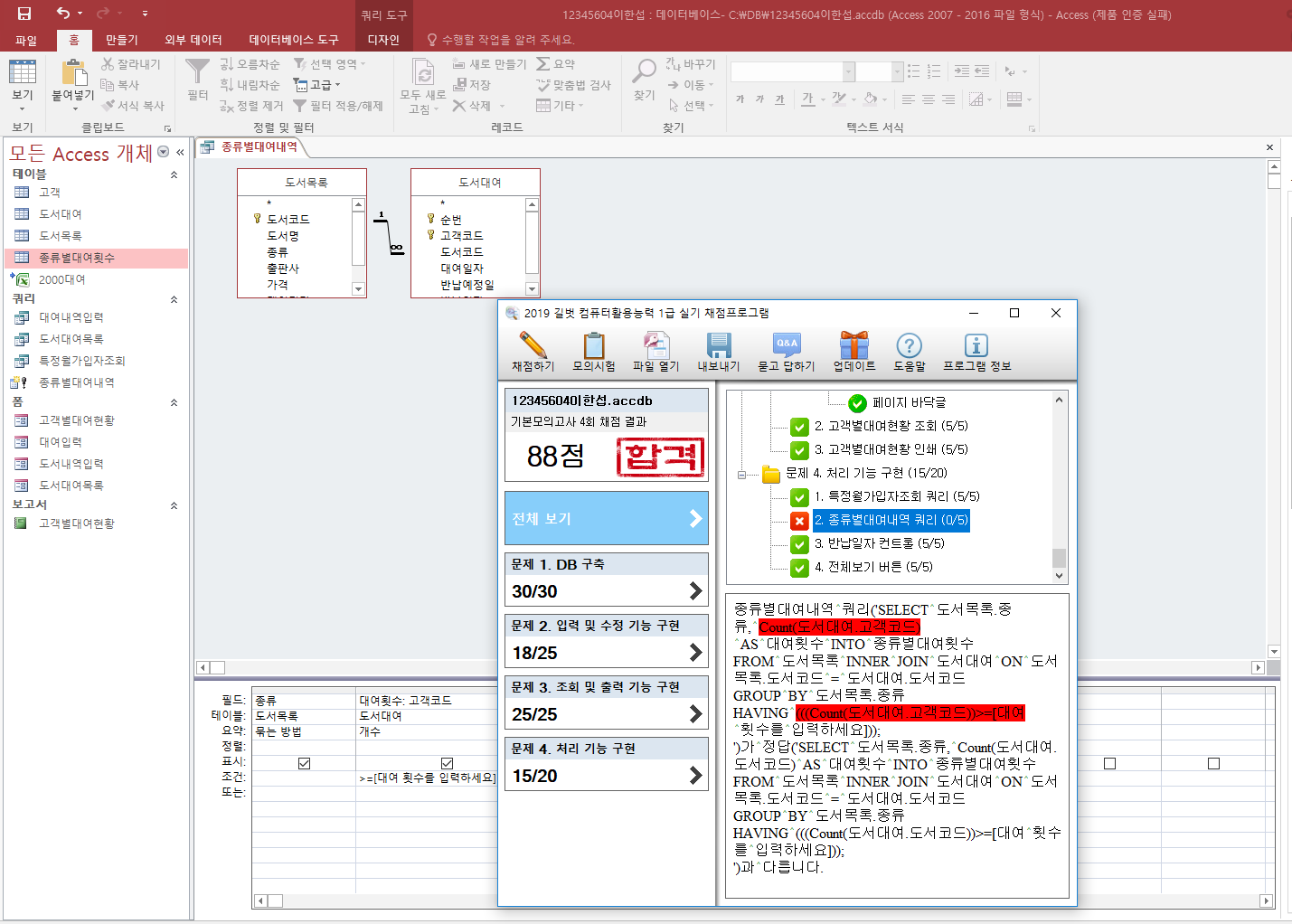This screenshot has height=924, width=1292.
Task: Open the 데이터베이스 도구 tab
Action: coord(293,40)
